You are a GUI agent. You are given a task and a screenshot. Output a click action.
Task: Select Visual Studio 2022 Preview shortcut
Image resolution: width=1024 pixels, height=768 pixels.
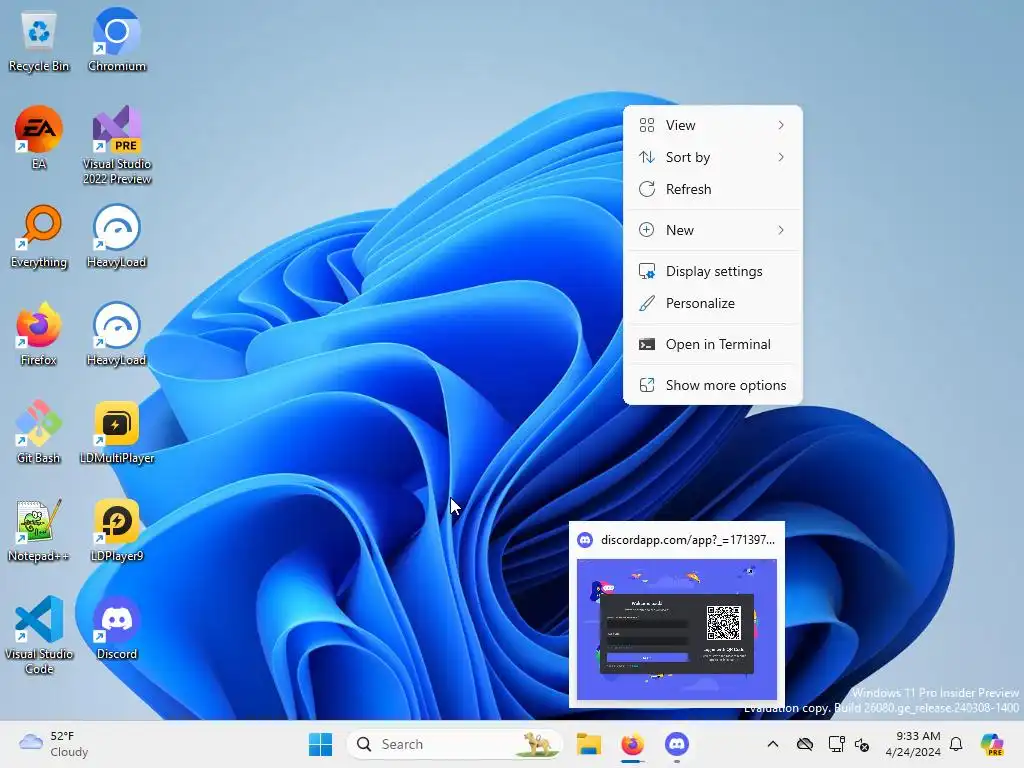pyautogui.click(x=117, y=145)
